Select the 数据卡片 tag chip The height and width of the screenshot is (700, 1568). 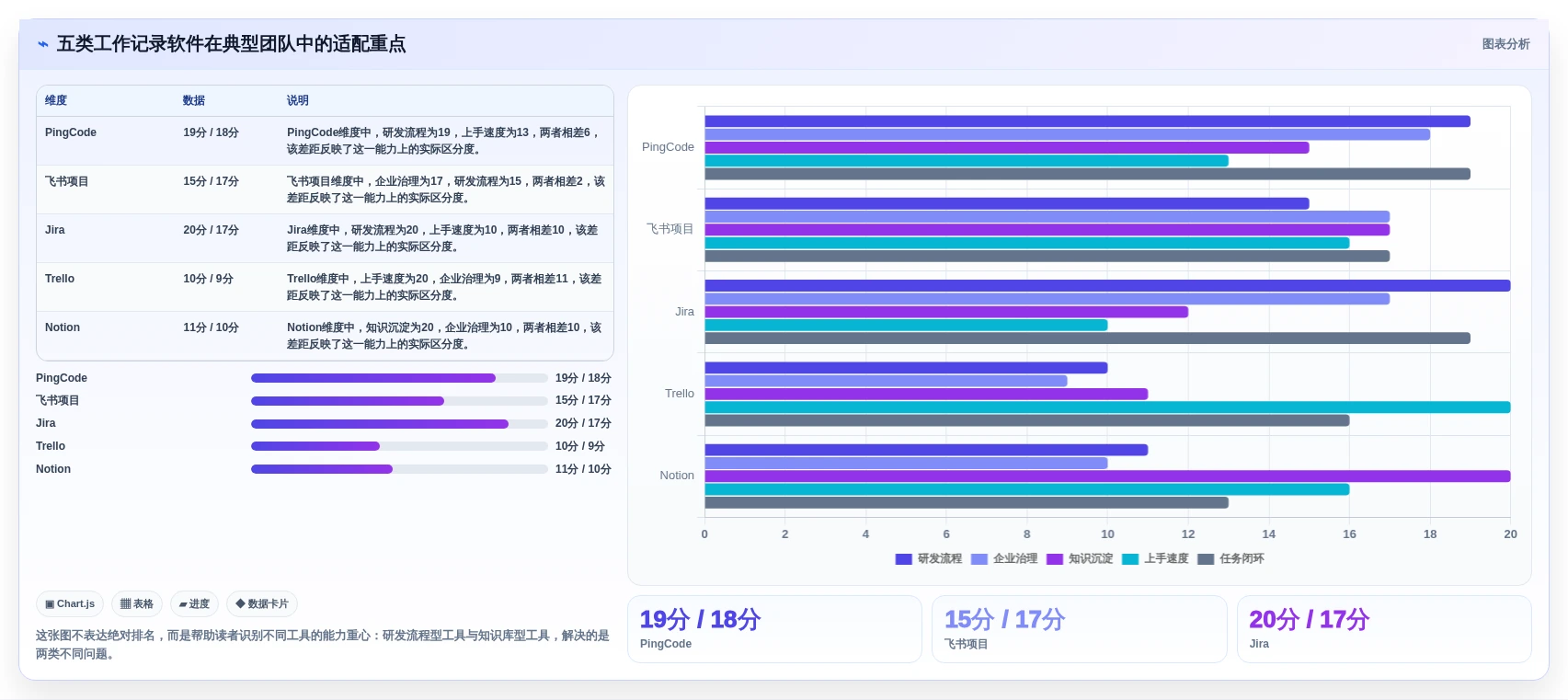262,604
